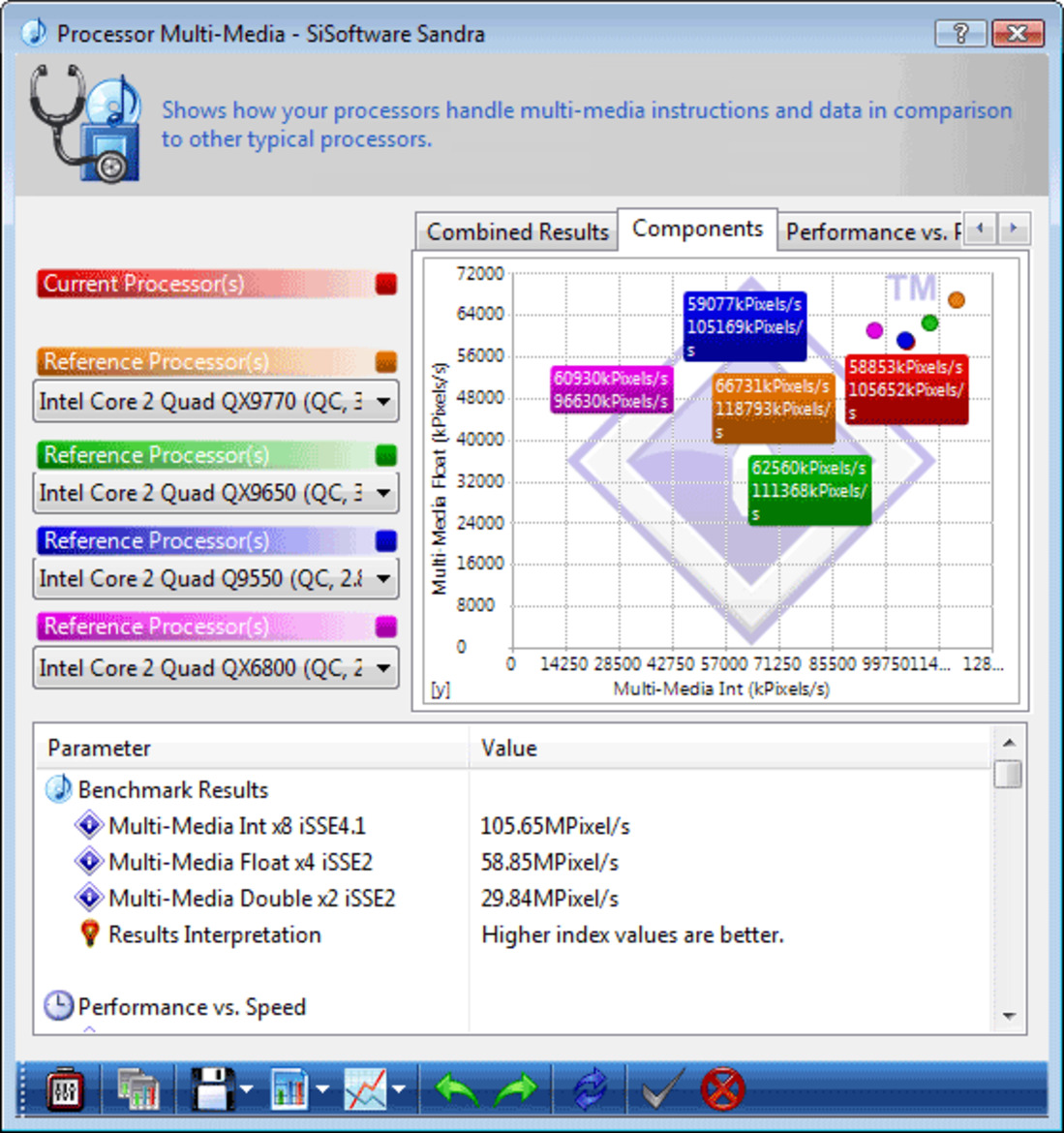Click the magenta data point on chart
This screenshot has width=1064, height=1133.
[x=874, y=331]
